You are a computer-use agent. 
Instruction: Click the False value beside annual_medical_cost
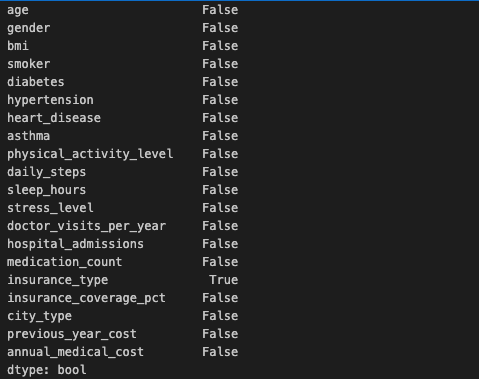220,352
